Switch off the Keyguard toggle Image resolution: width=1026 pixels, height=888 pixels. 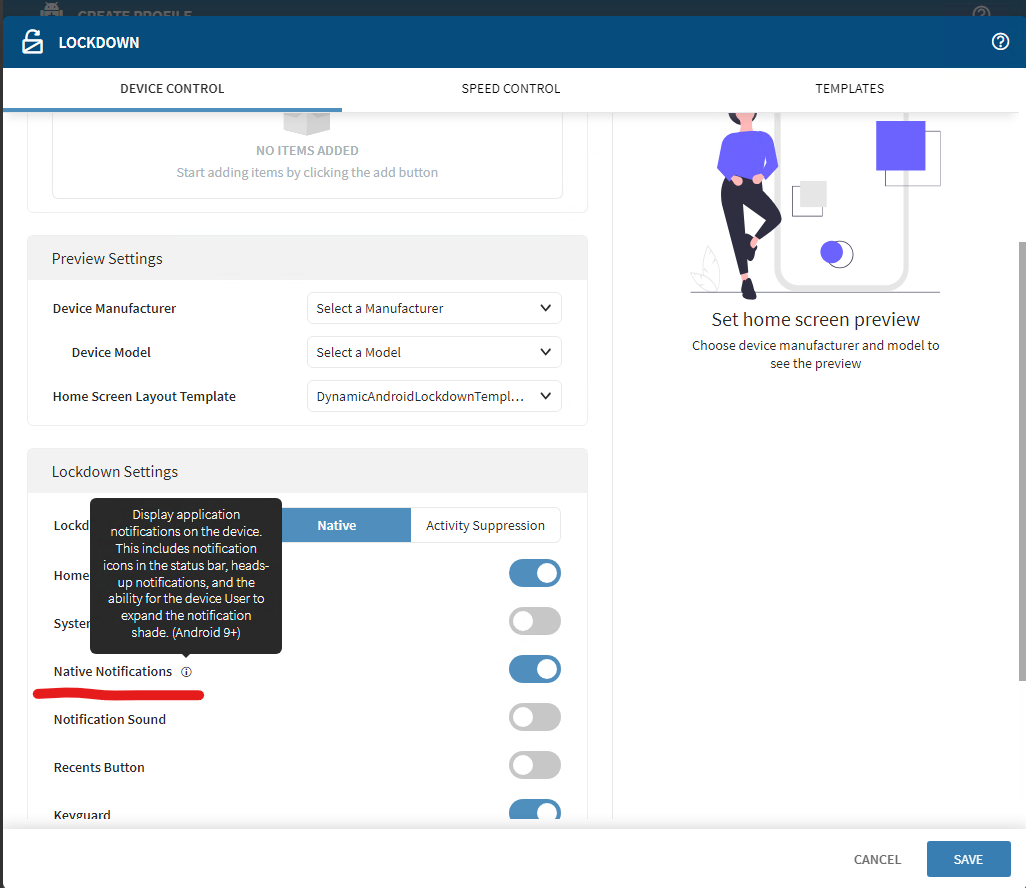535,811
